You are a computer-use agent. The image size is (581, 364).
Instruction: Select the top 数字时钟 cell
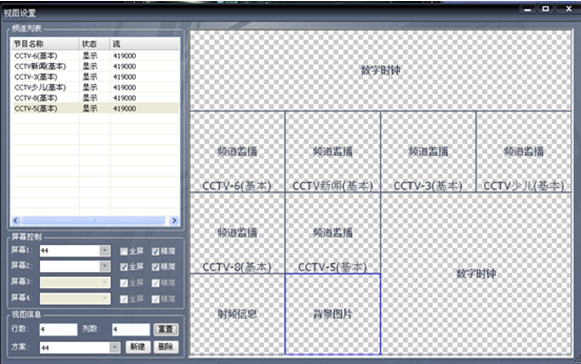tap(381, 70)
